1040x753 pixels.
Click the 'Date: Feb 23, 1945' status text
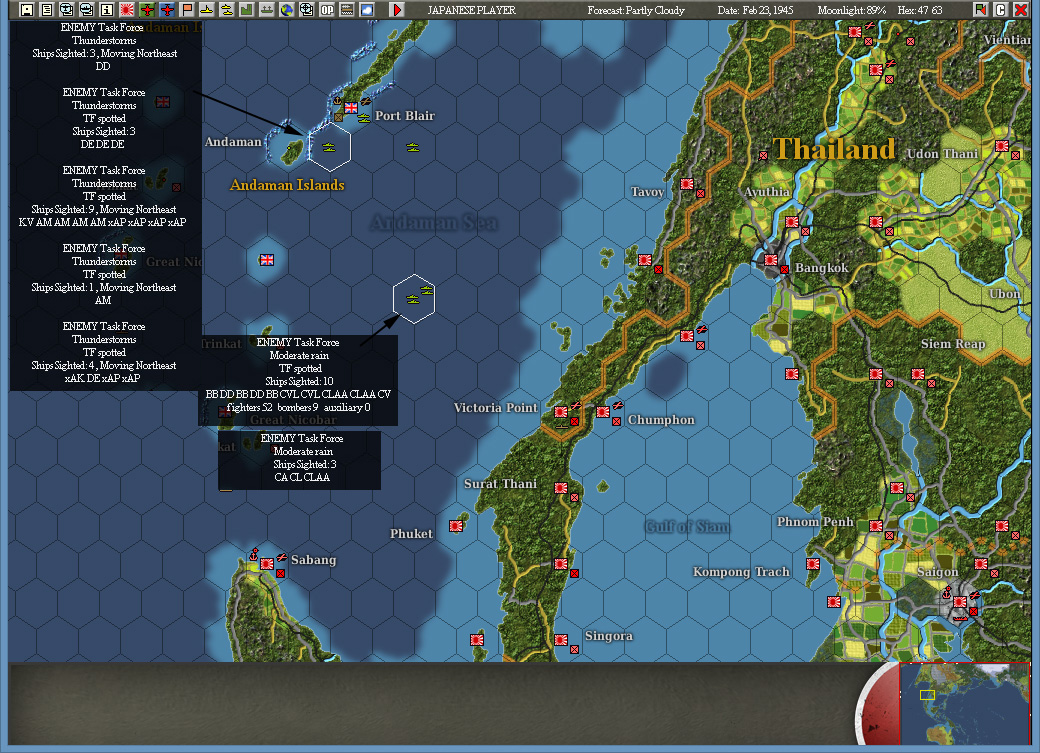tap(755, 10)
